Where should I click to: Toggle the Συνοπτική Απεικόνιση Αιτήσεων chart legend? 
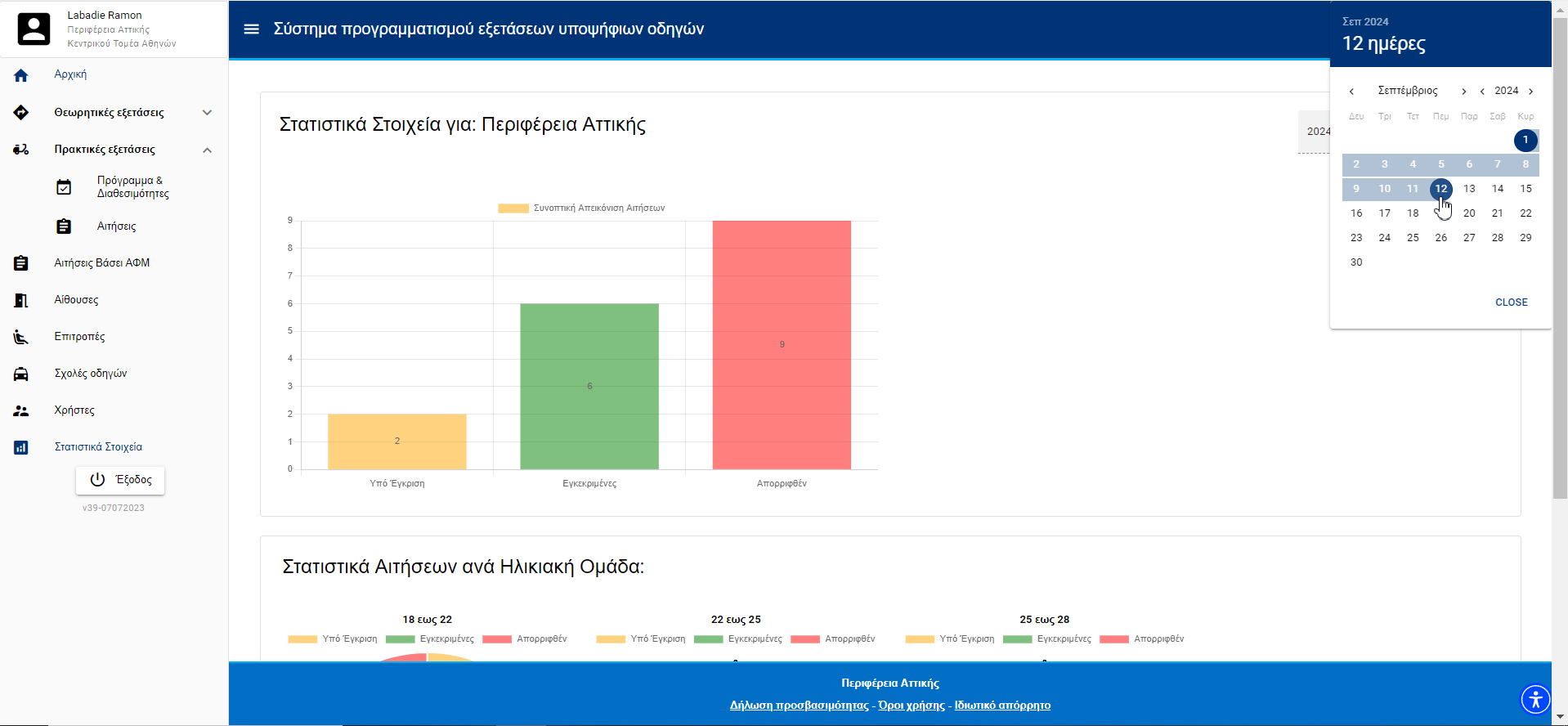(581, 208)
